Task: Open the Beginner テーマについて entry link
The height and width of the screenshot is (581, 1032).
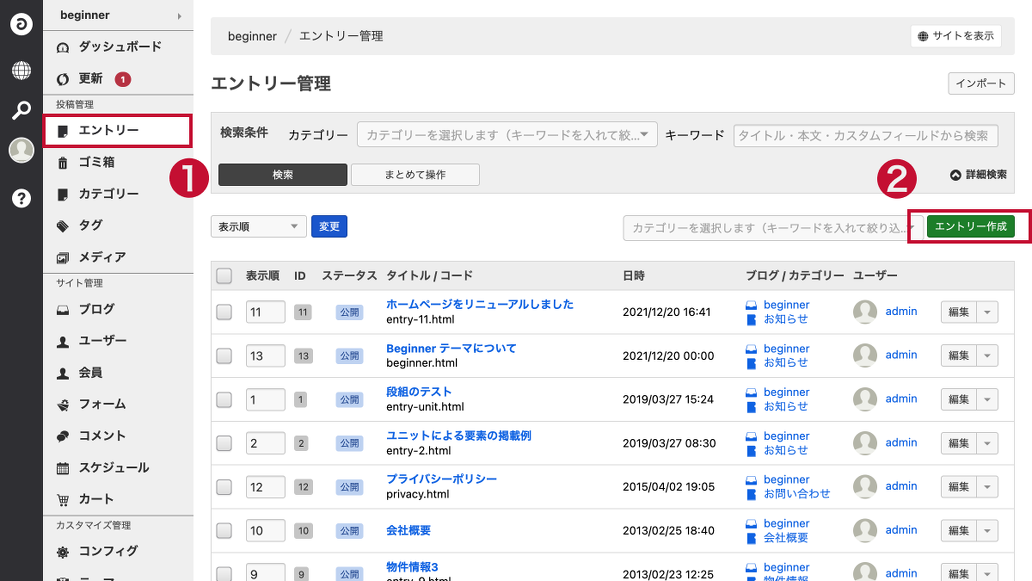Action: coord(451,348)
